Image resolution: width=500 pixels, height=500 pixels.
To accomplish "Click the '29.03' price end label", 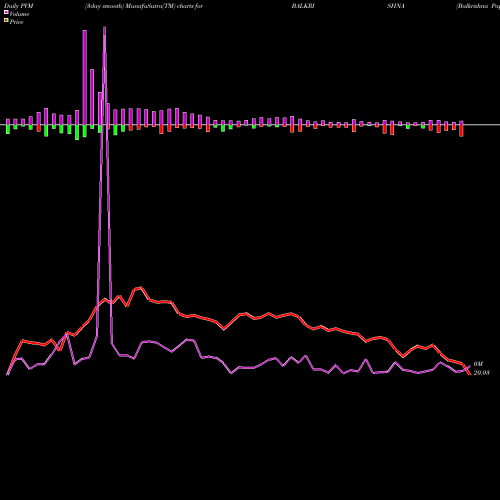I will 481,373.
